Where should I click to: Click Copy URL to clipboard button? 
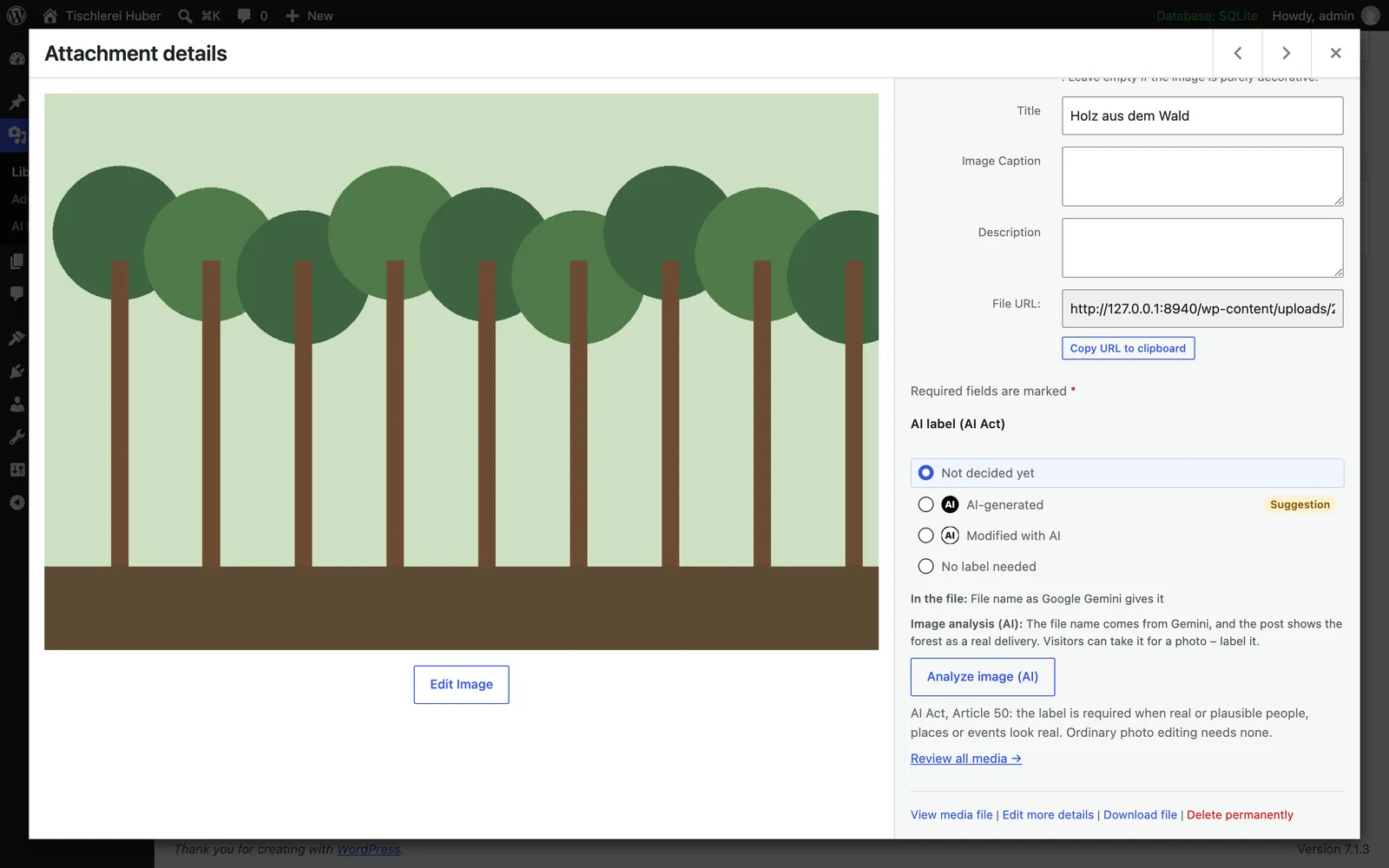[x=1128, y=348]
